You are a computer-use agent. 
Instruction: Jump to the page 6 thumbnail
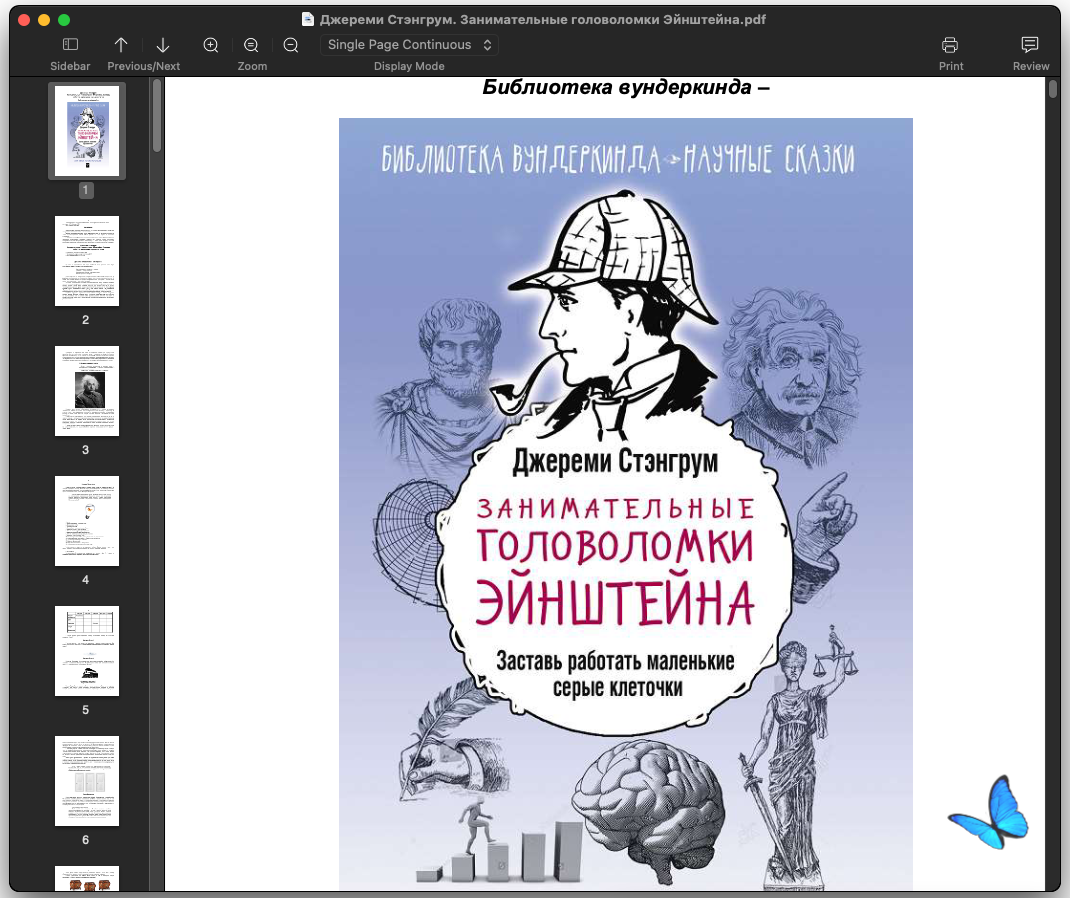(x=87, y=781)
